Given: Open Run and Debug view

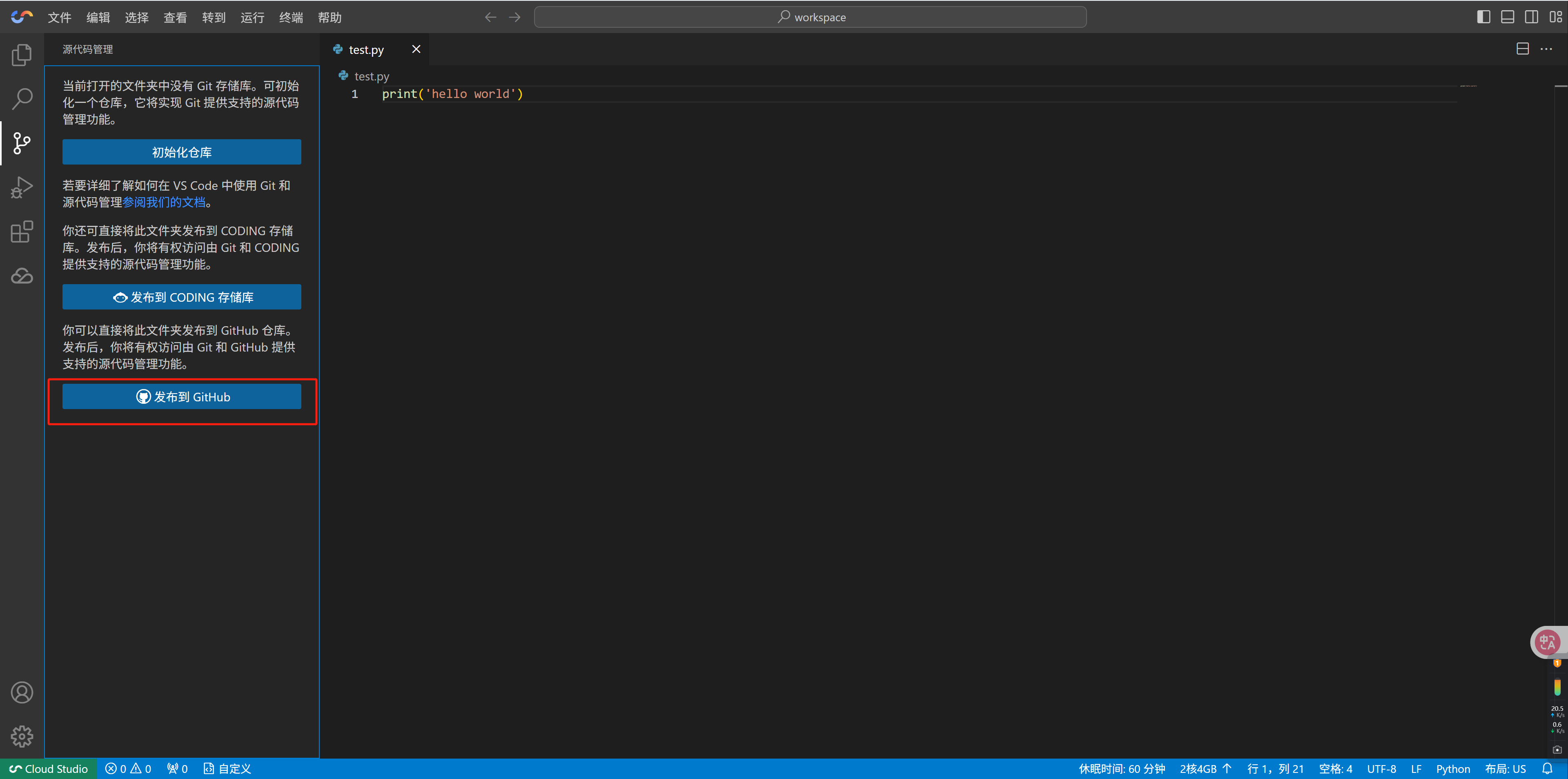Looking at the screenshot, I should tap(22, 187).
